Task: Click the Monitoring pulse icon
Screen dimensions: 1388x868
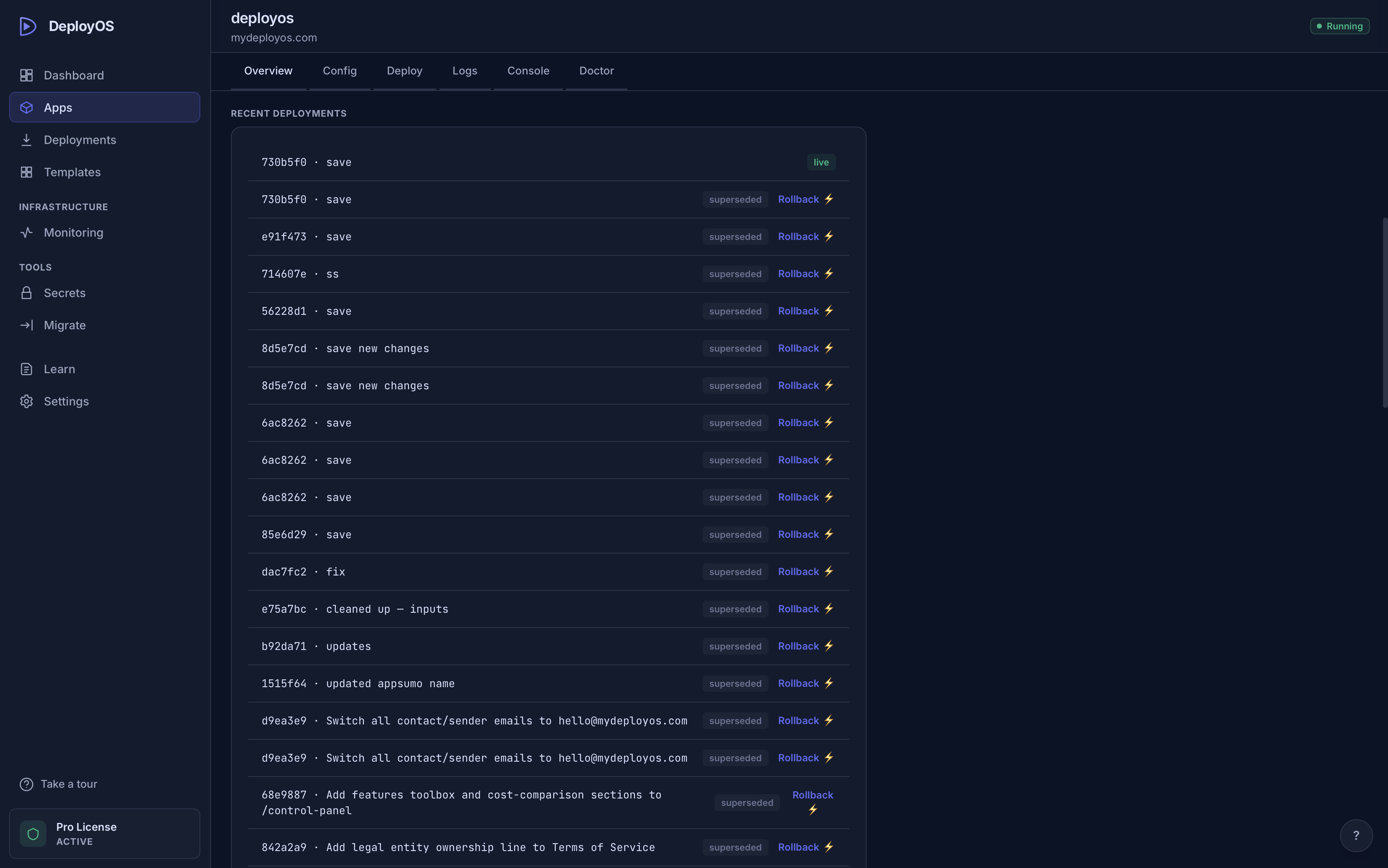Action: (x=26, y=233)
